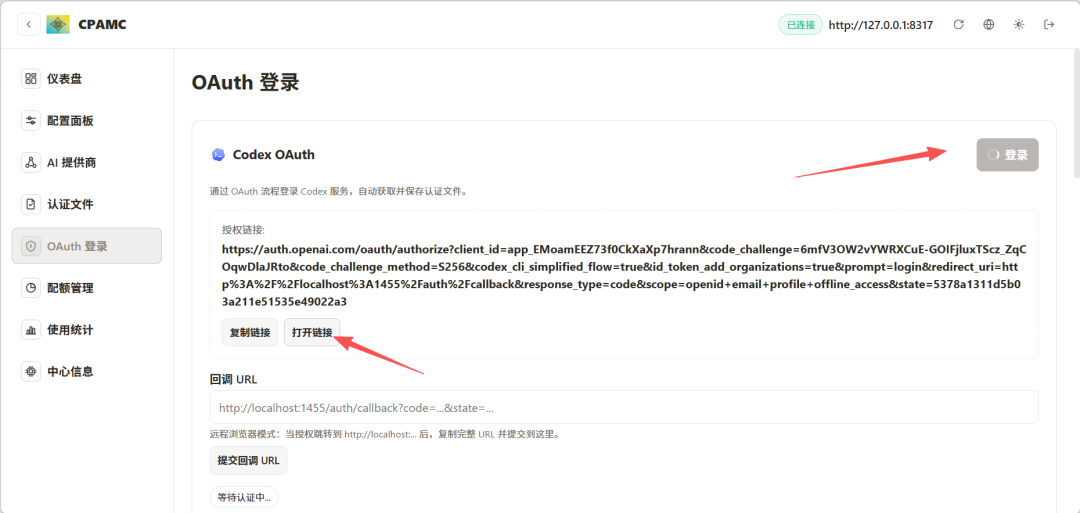
Task: Click the authorization URL text
Action: pyautogui.click(x=624, y=275)
